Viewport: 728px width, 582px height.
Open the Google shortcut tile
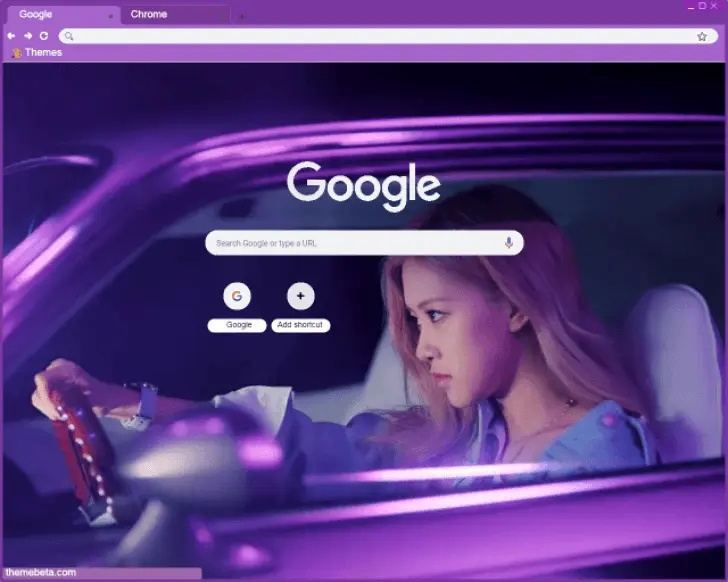pos(237,297)
